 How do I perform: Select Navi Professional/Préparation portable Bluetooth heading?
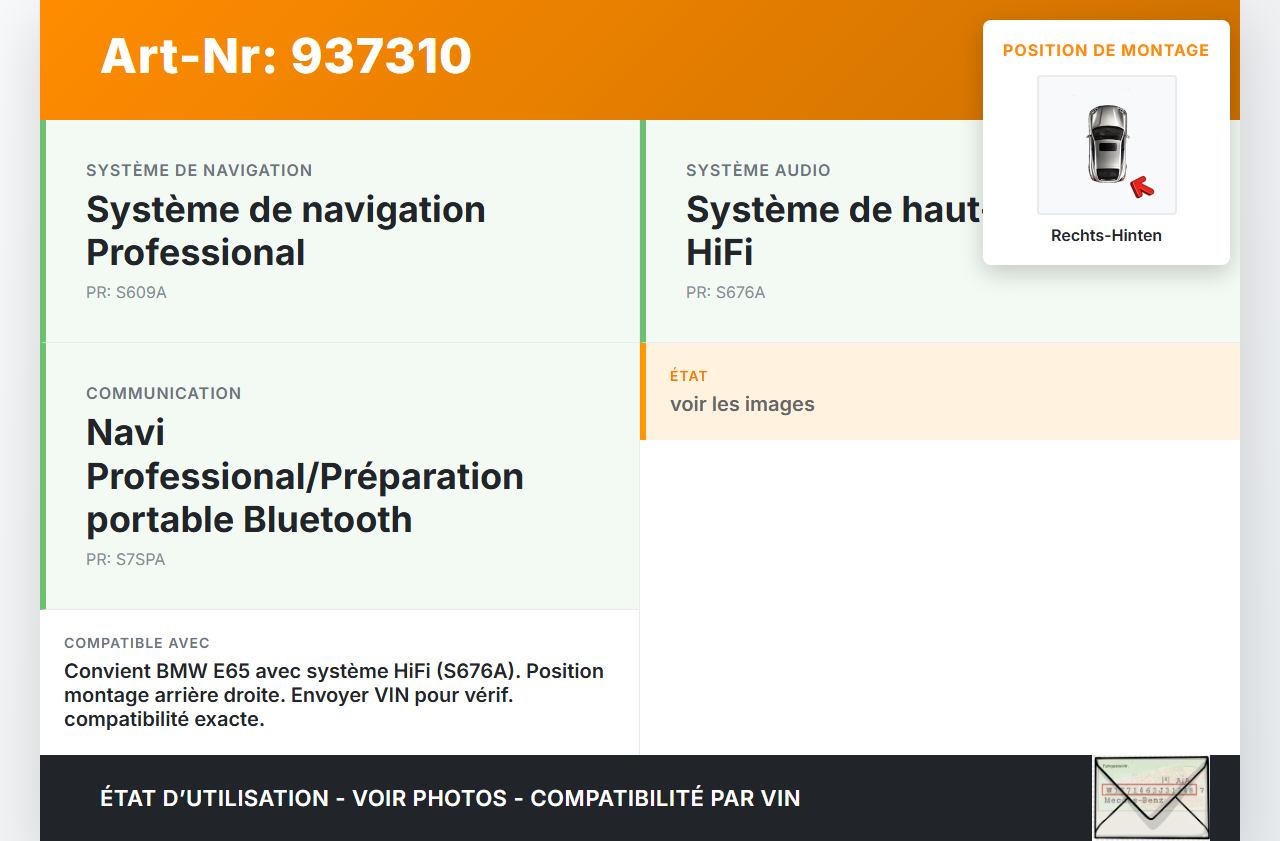305,476
